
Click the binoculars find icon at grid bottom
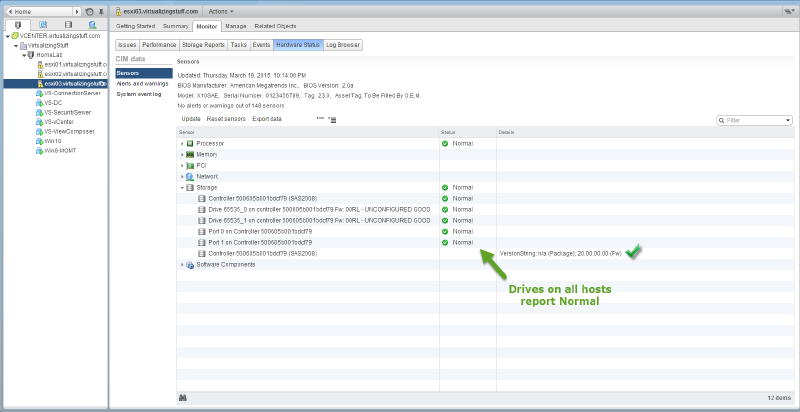click(182, 398)
